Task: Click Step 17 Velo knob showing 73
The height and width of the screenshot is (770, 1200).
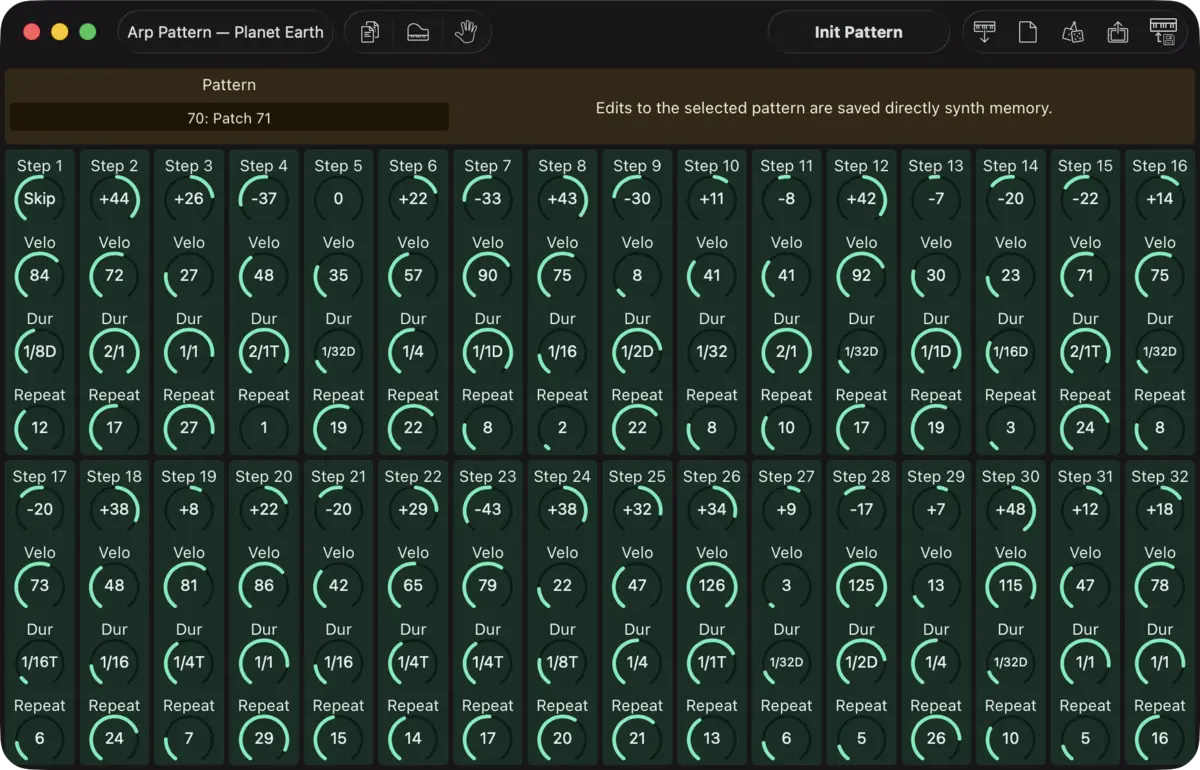Action: 40,586
